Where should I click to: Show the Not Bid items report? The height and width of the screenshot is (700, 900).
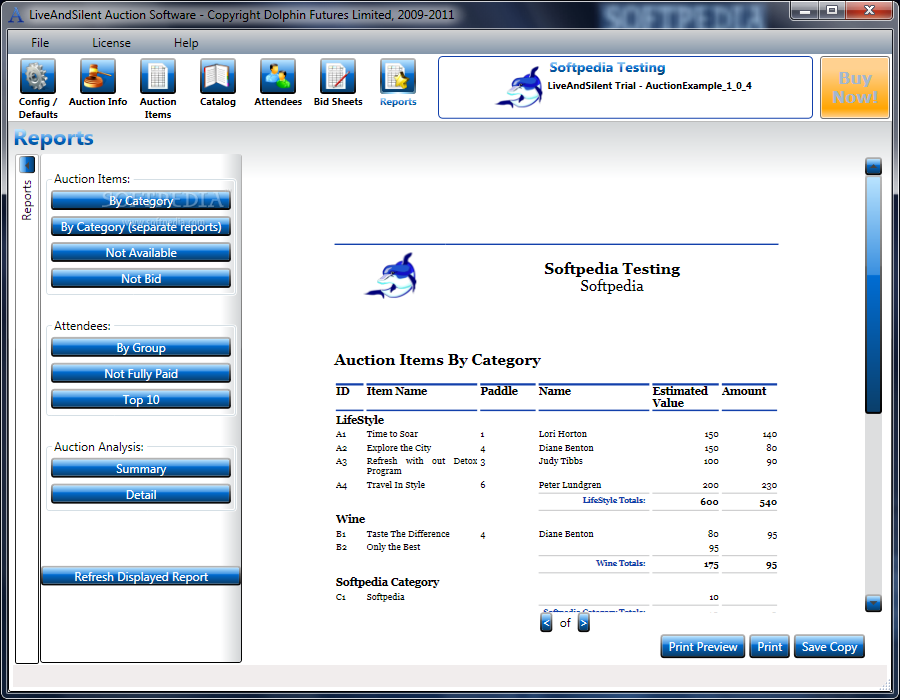[141, 278]
